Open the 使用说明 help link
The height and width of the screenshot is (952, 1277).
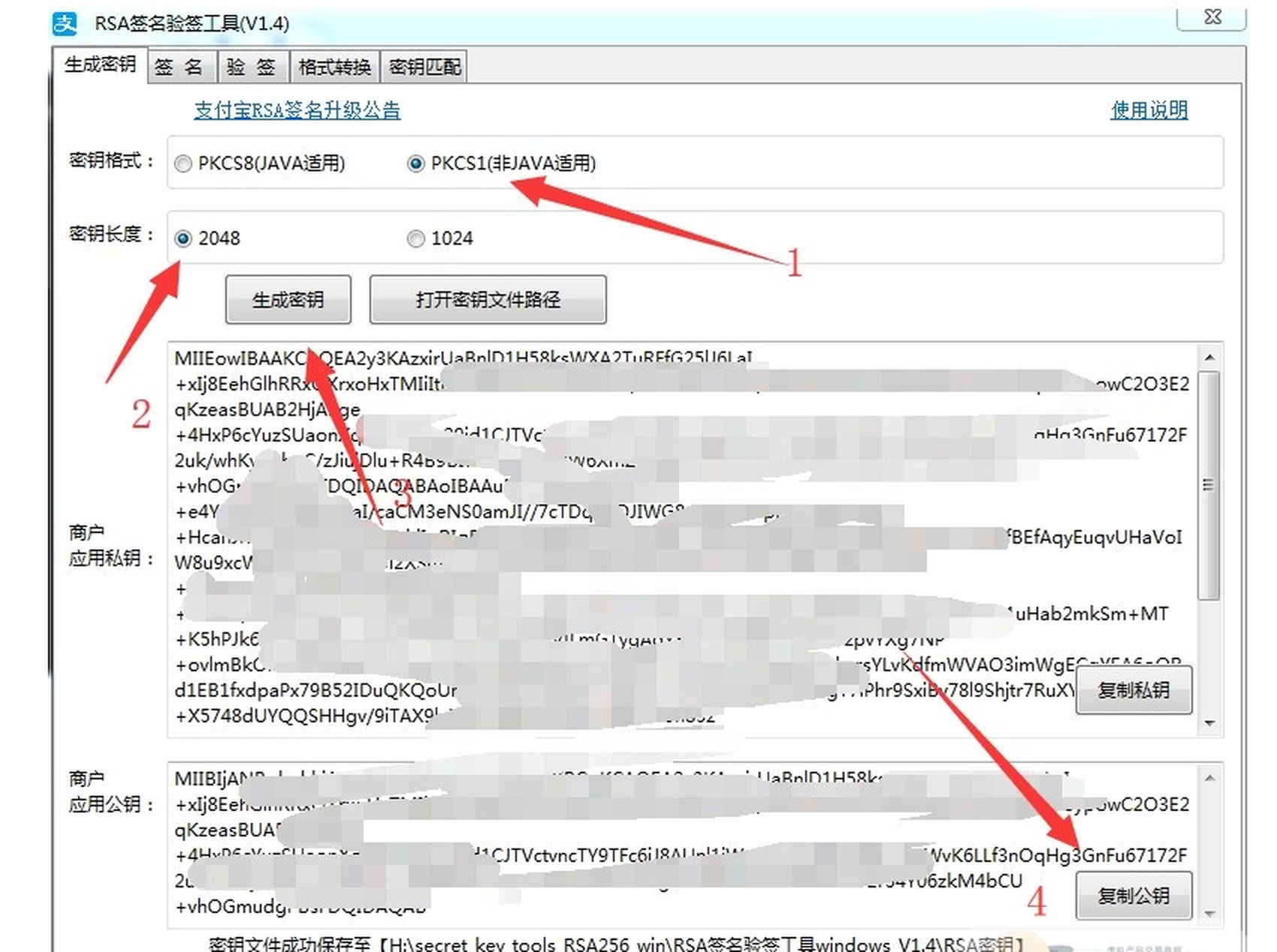click(x=1148, y=110)
